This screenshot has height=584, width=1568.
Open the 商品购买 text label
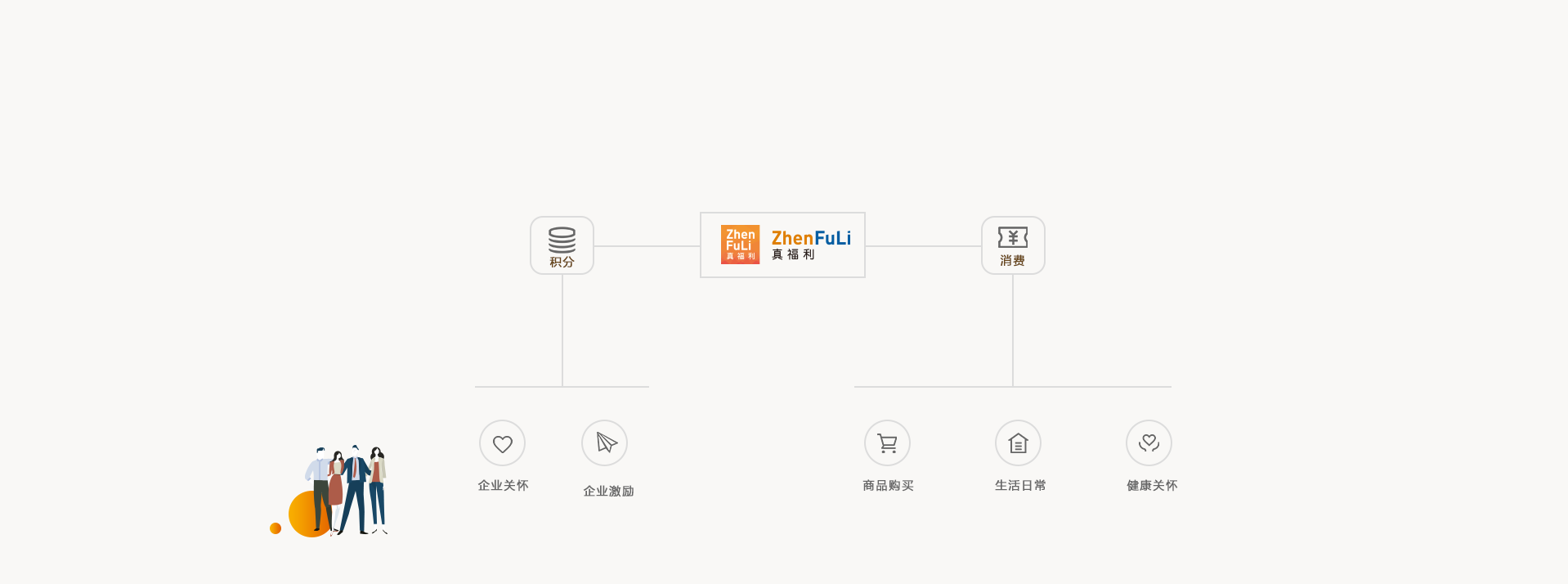(888, 485)
